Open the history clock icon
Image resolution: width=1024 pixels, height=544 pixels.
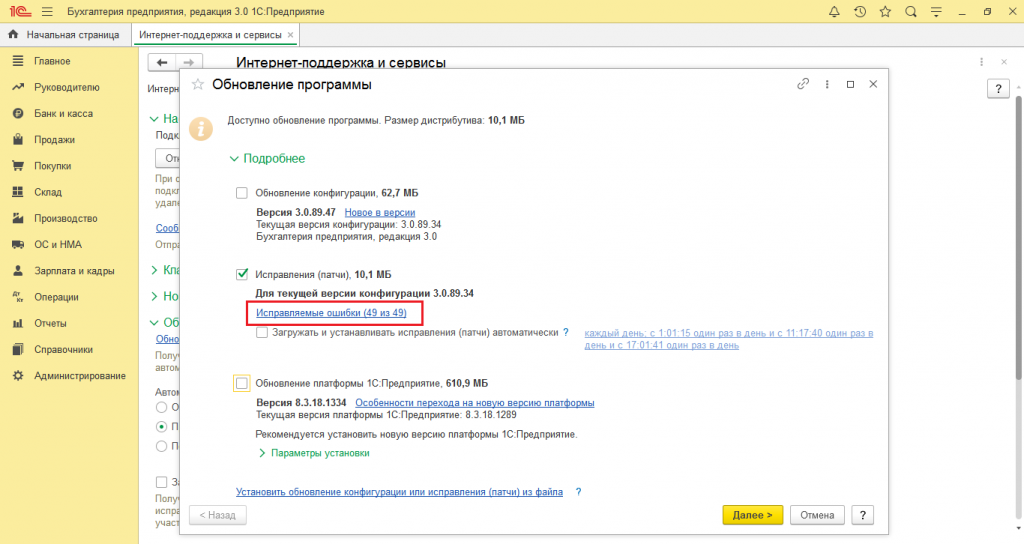pyautogui.click(x=860, y=12)
